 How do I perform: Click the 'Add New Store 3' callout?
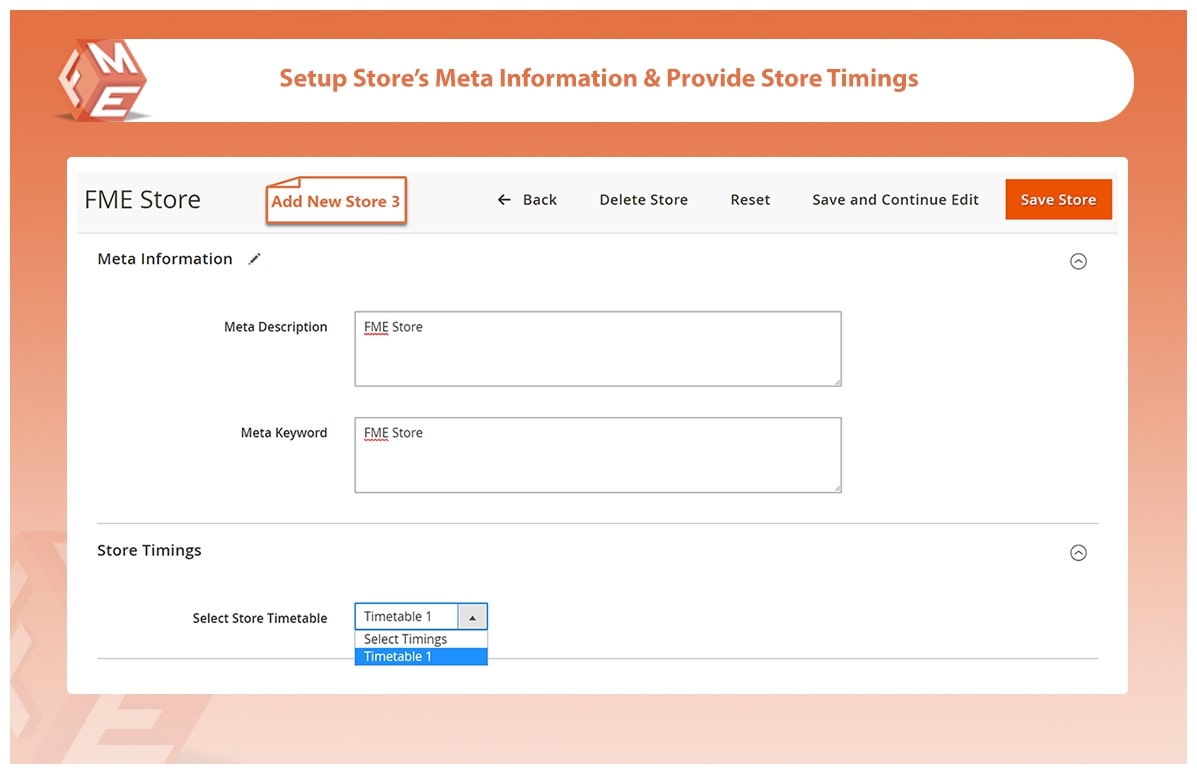click(x=336, y=201)
